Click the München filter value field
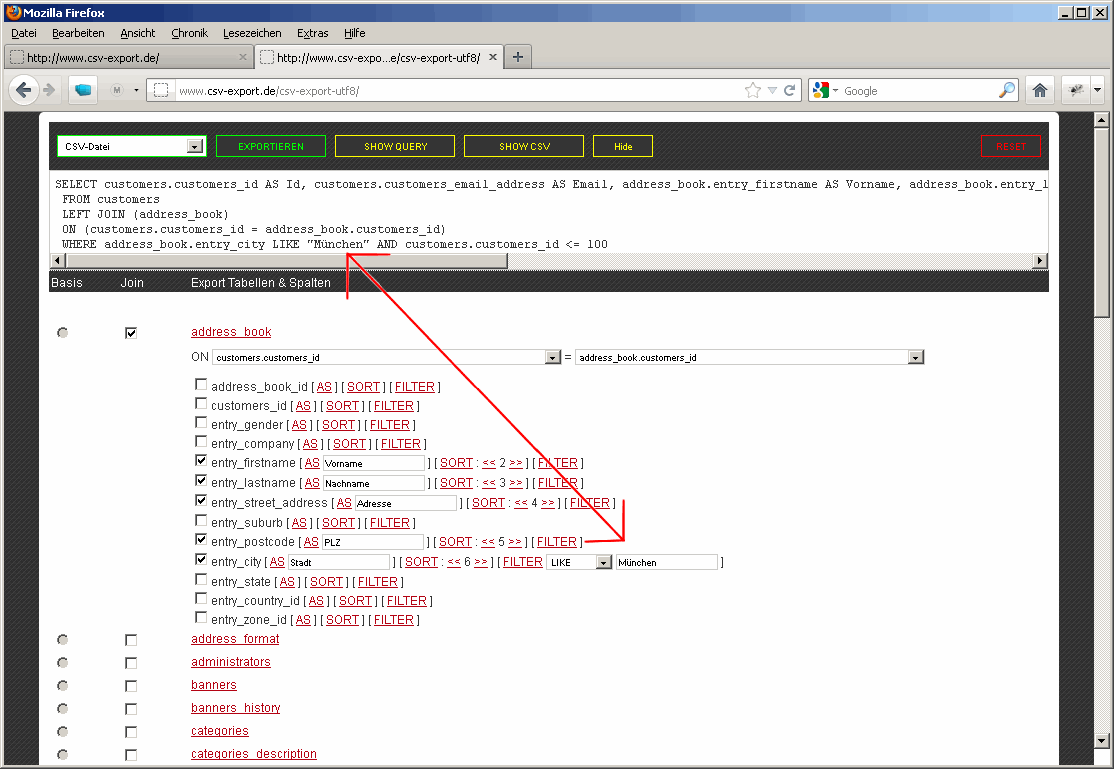Screen dimensions: 1114x769 (x=666, y=562)
